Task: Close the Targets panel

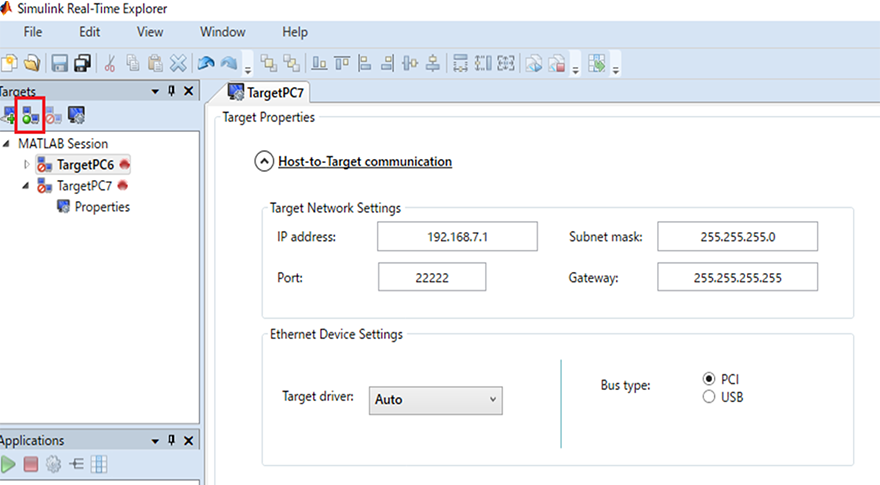Action: tap(189, 91)
